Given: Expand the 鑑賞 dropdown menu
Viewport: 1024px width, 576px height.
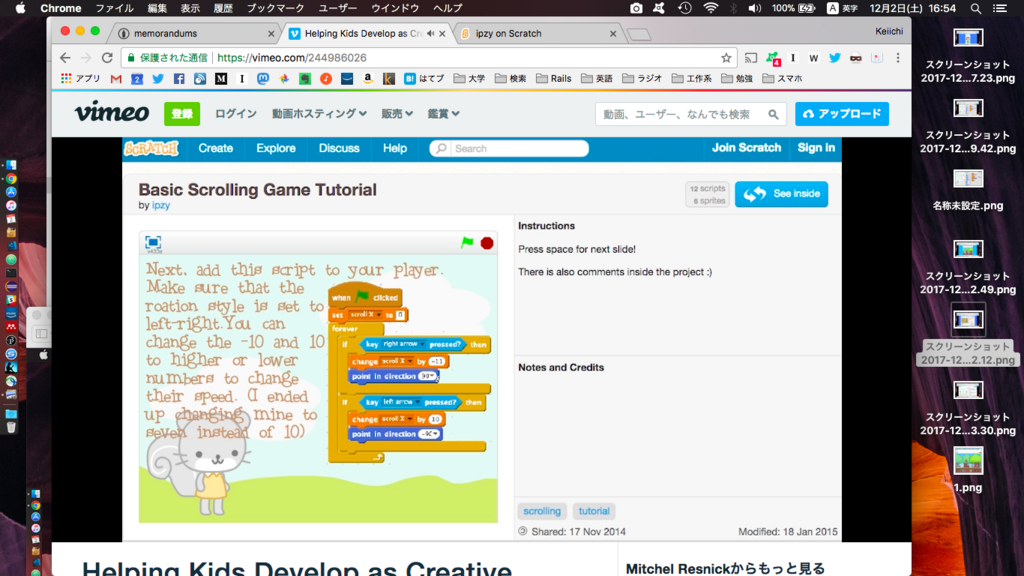Looking at the screenshot, I should click(x=443, y=114).
